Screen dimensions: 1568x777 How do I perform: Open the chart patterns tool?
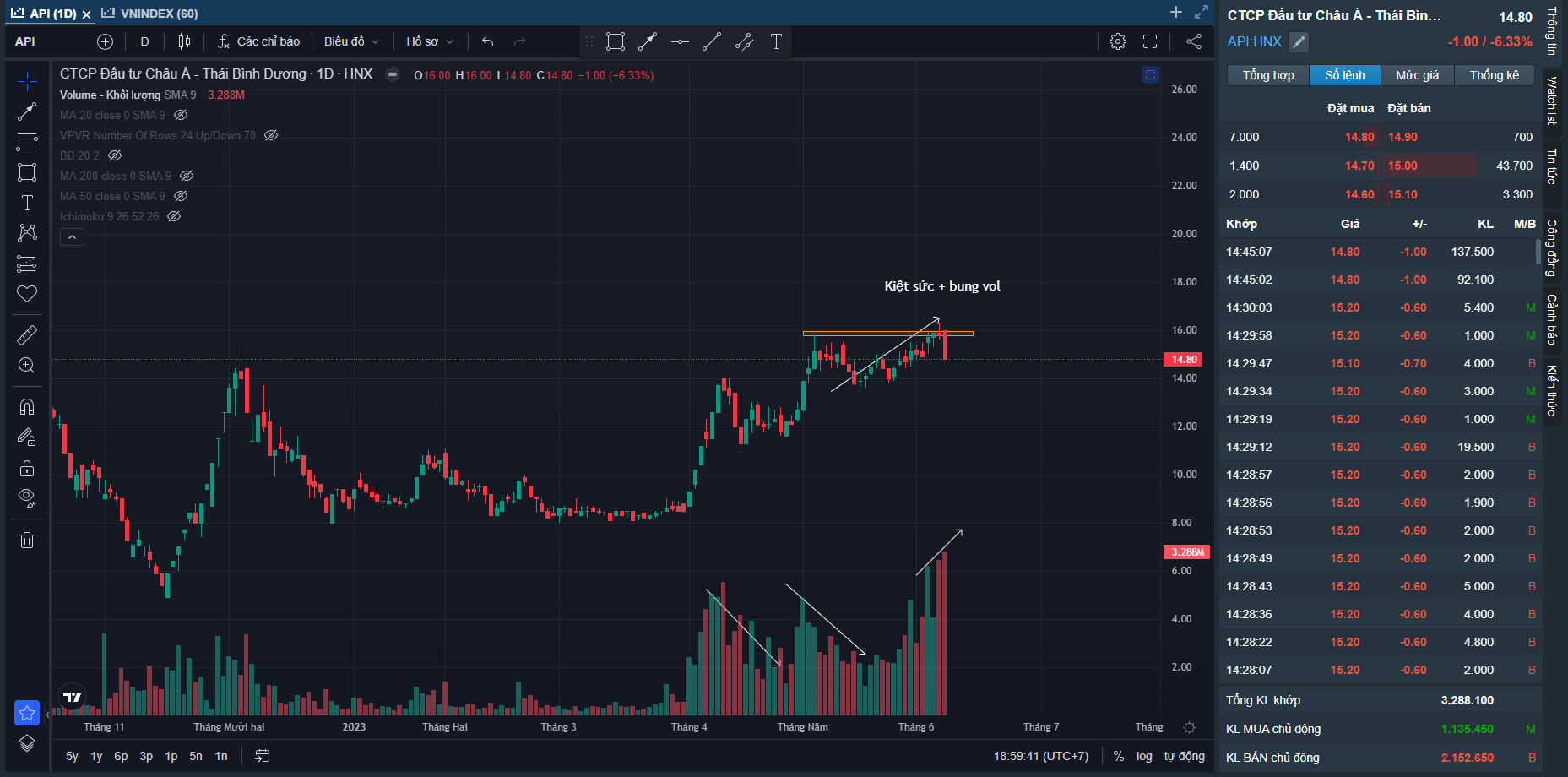pyautogui.click(x=27, y=233)
